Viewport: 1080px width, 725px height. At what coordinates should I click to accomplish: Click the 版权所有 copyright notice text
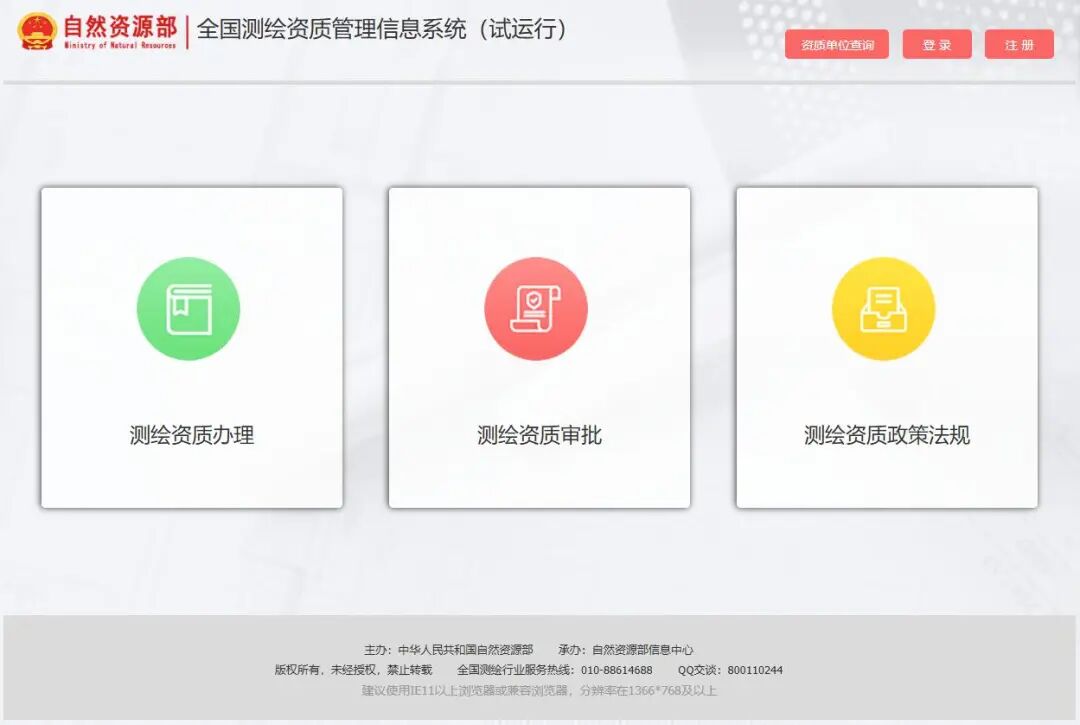353,670
